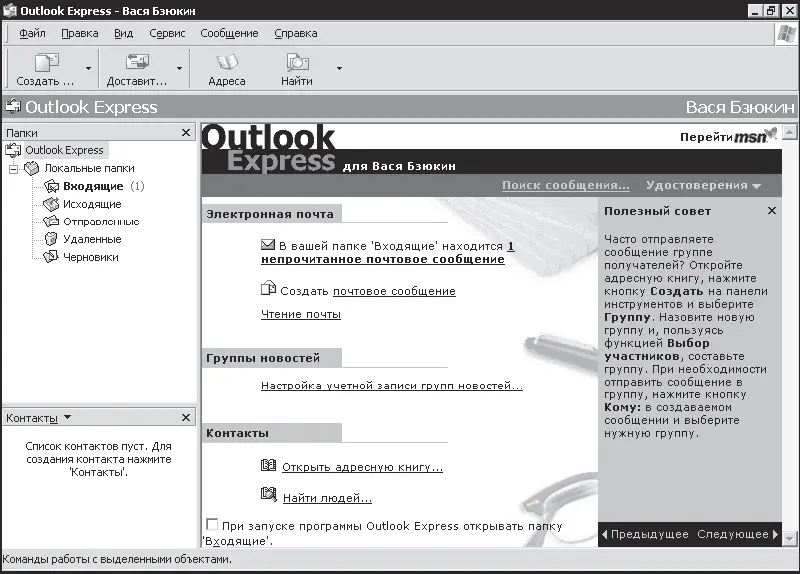This screenshot has width=800, height=574.
Task: Expand the Удостоверения identities dropdown
Action: [703, 185]
